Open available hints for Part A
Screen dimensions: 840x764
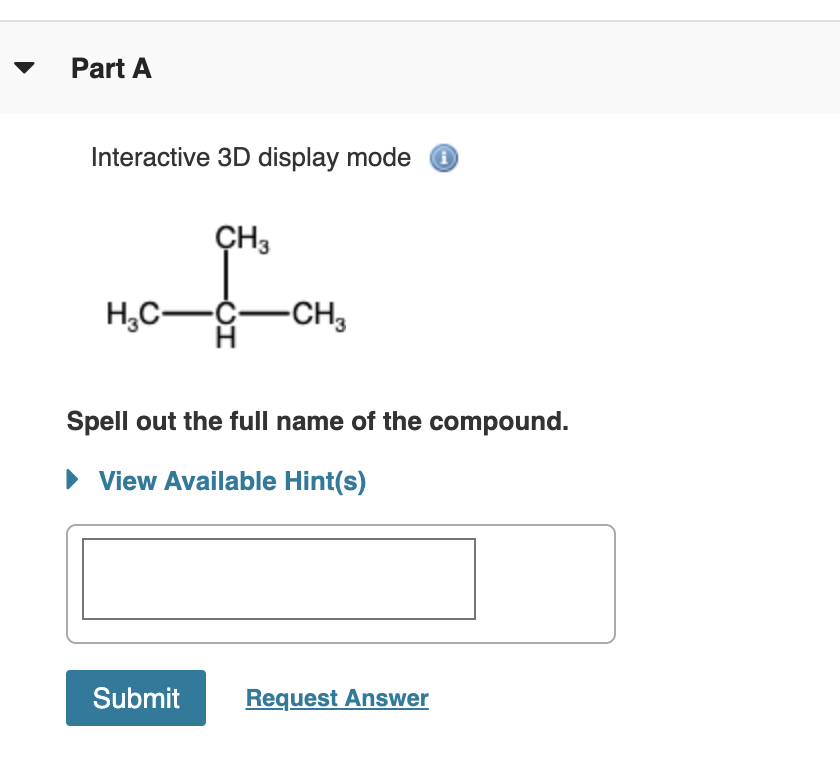coord(230,481)
